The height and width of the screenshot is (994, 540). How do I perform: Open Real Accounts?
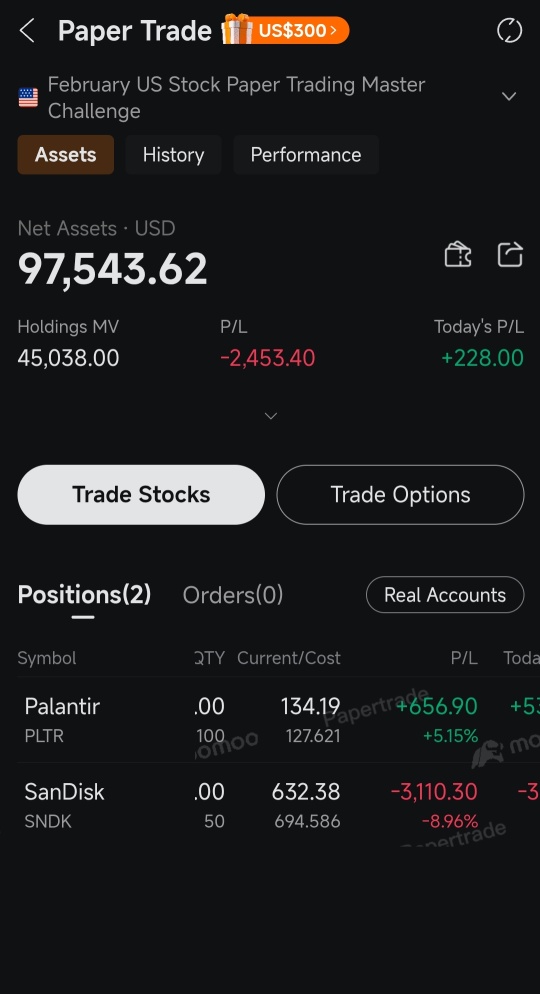click(x=445, y=595)
